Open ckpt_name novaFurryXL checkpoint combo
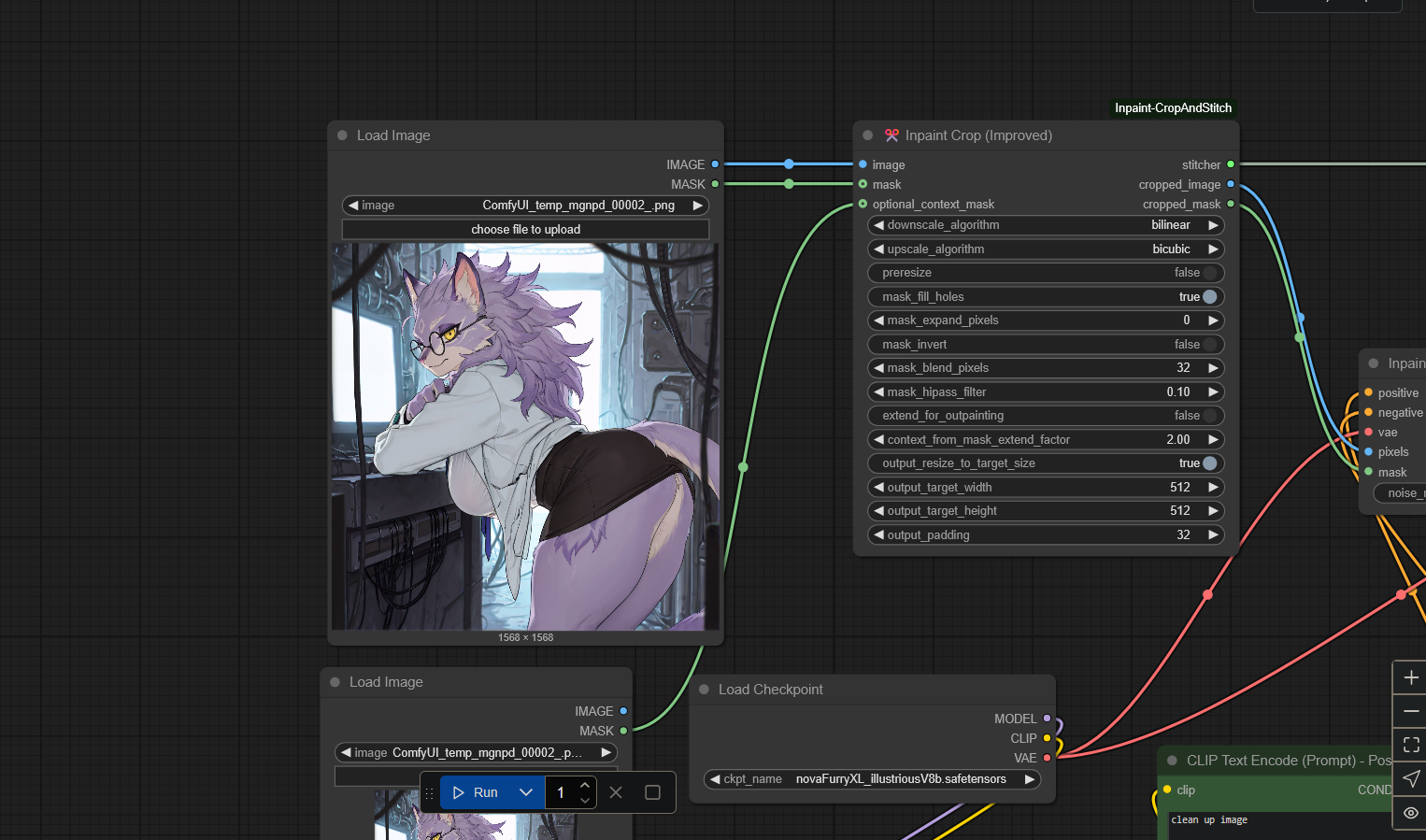Image resolution: width=1426 pixels, height=840 pixels. pos(872,779)
